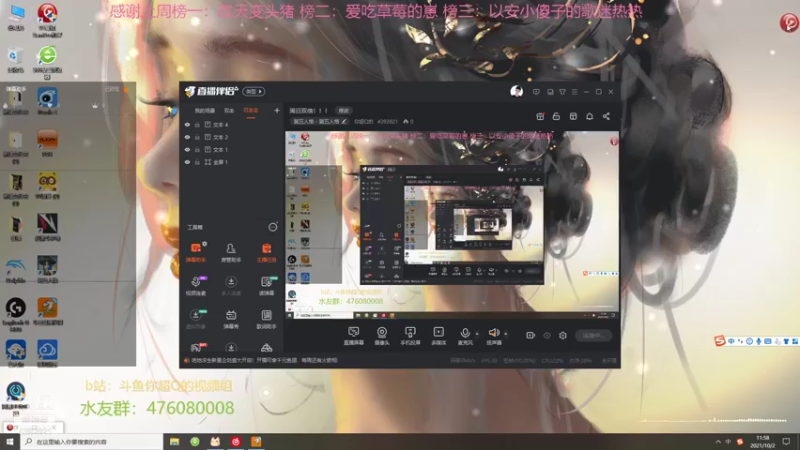Click the taskbar clock showing 11:58
The width and height of the screenshot is (800, 450).
762,441
